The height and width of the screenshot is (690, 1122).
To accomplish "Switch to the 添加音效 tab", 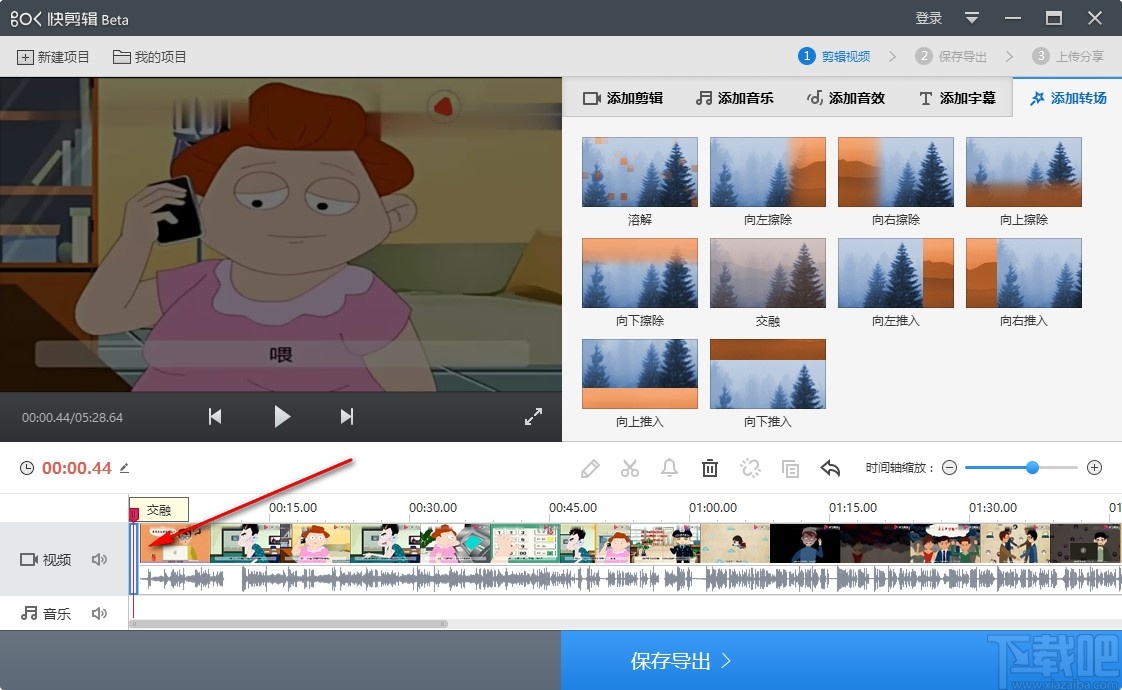I will (x=846, y=98).
